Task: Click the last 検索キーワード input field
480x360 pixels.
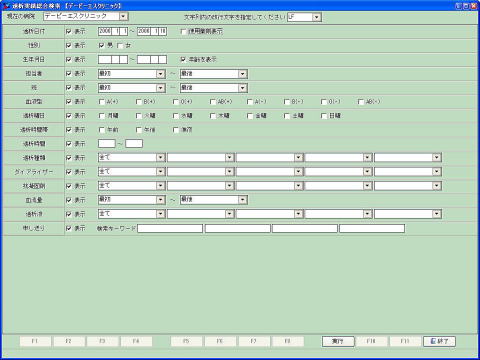Action: point(372,228)
